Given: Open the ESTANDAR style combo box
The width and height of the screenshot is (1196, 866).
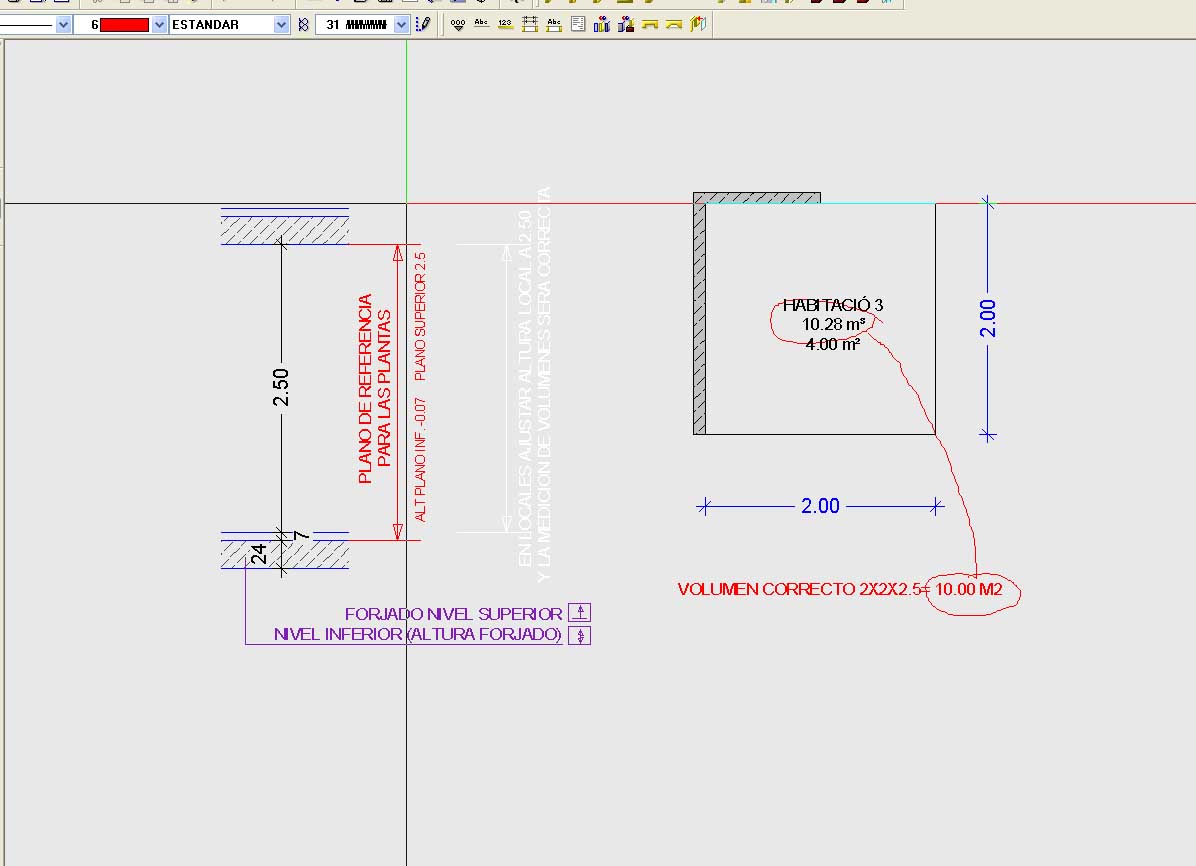Looking at the screenshot, I should pos(229,25).
